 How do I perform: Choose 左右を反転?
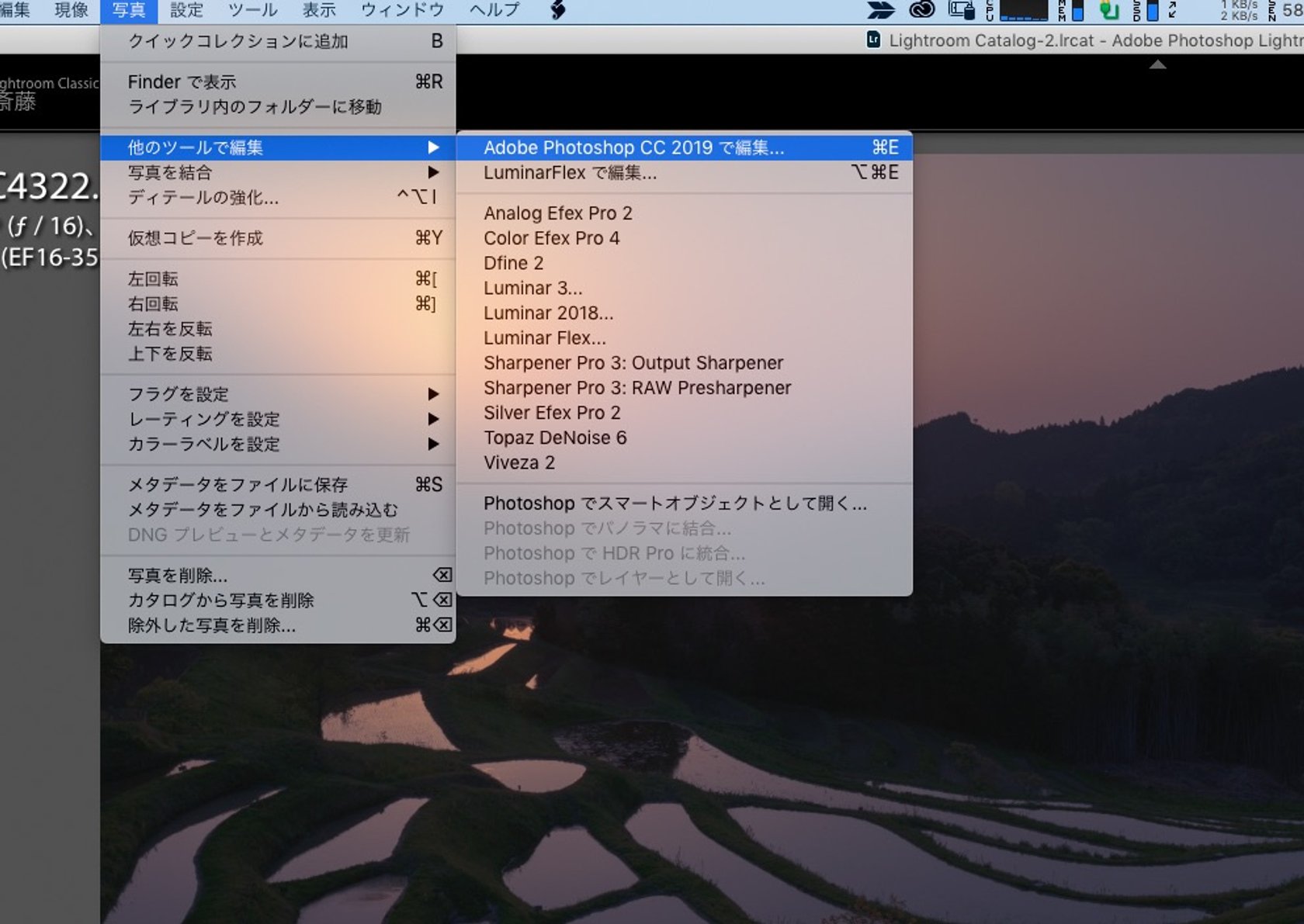[278, 328]
